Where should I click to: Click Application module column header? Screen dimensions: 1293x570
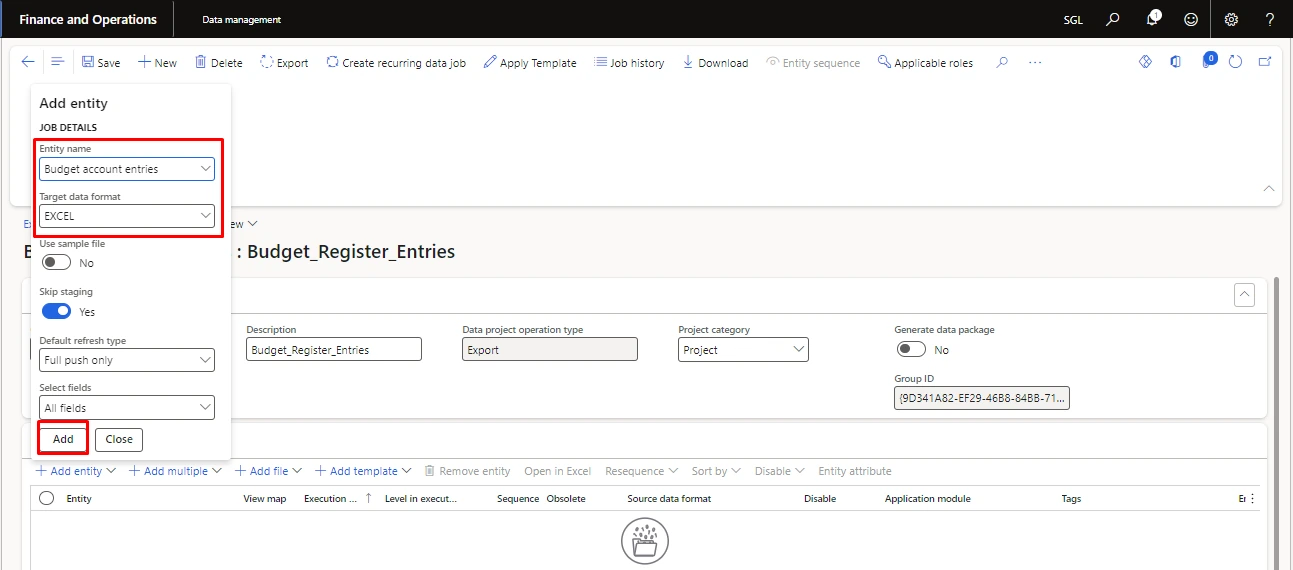[x=928, y=498]
